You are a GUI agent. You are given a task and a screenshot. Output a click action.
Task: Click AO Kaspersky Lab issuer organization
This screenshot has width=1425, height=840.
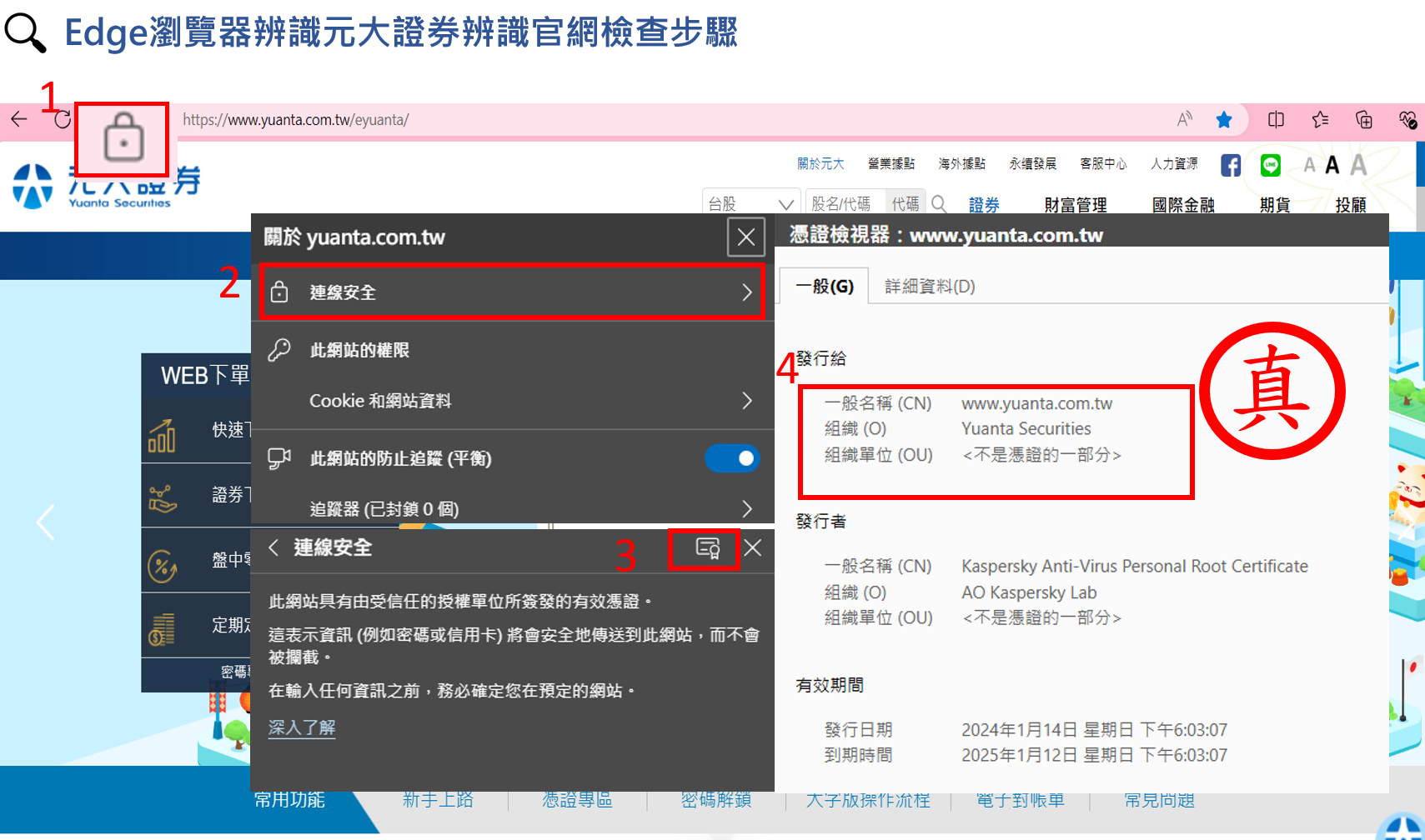coord(1029,592)
